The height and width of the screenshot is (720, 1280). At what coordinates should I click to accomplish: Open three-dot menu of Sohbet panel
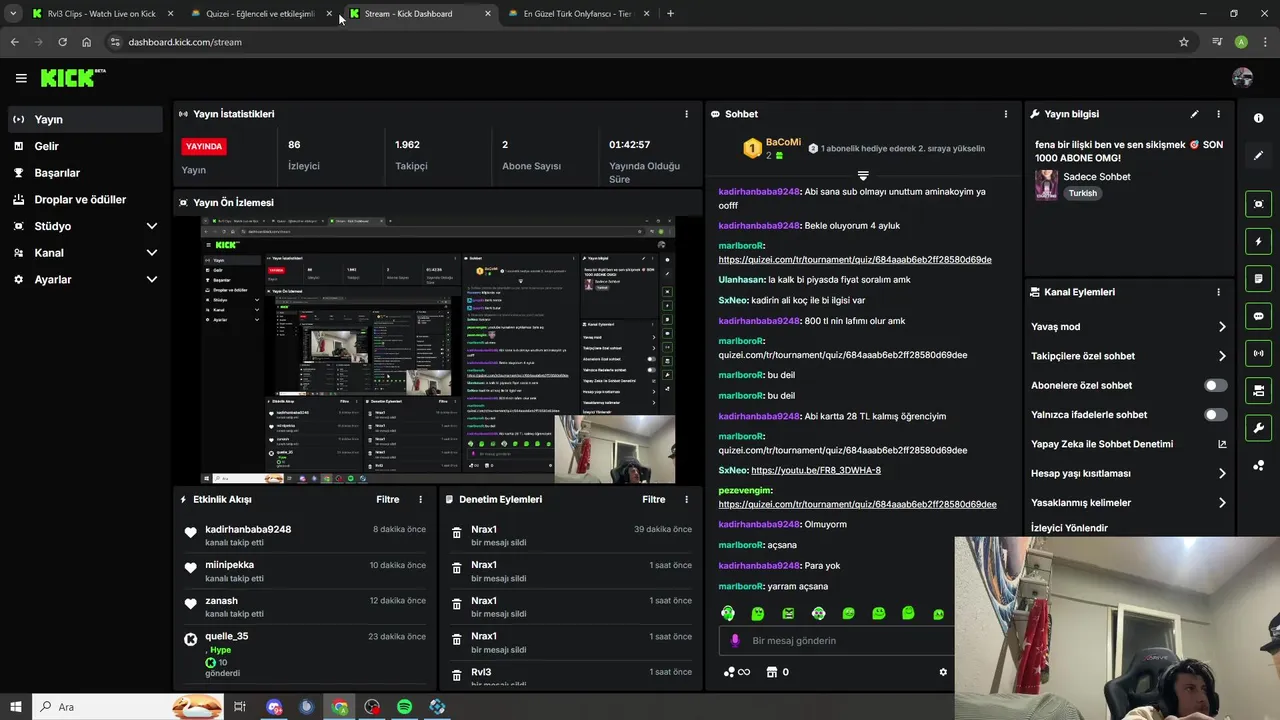tap(1006, 114)
